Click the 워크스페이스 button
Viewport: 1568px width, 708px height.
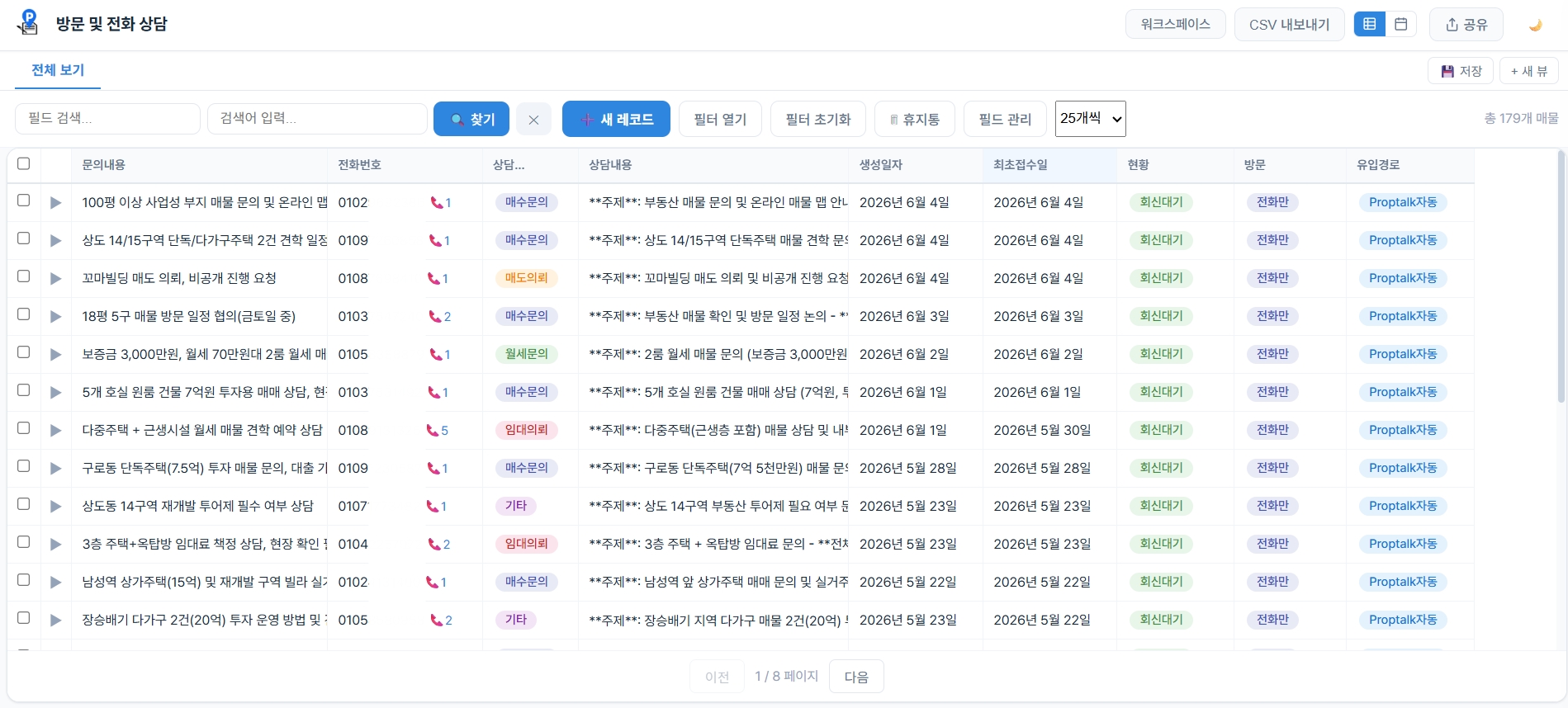coord(1176,24)
